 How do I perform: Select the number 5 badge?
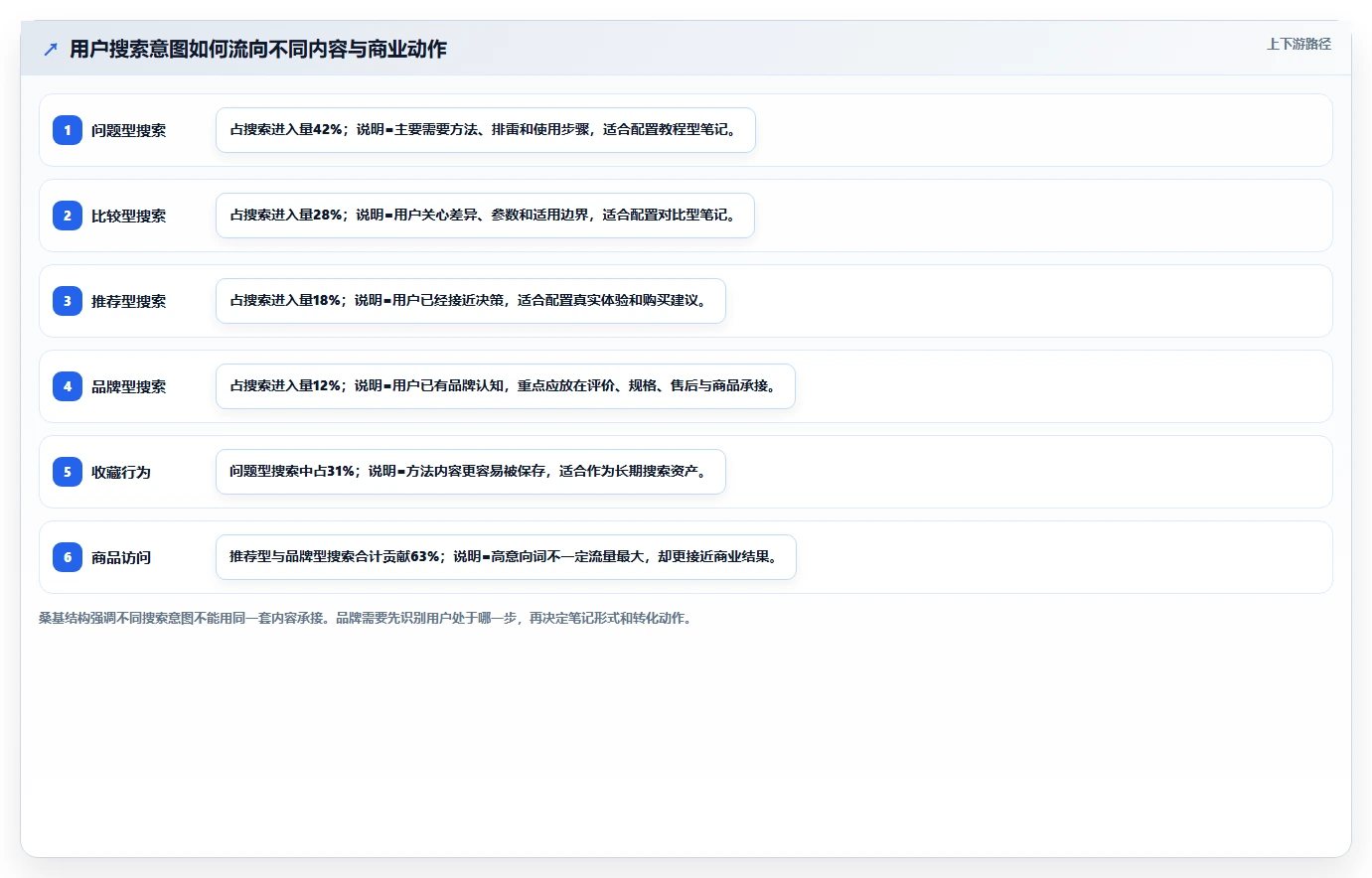[68, 472]
